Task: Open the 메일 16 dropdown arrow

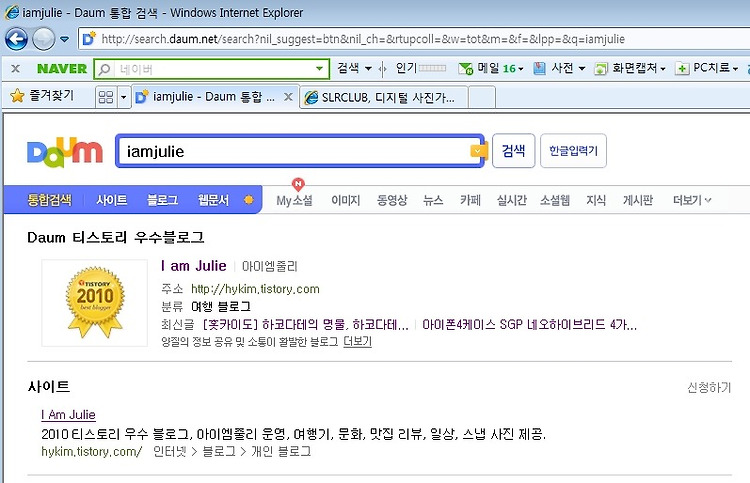Action: point(520,69)
